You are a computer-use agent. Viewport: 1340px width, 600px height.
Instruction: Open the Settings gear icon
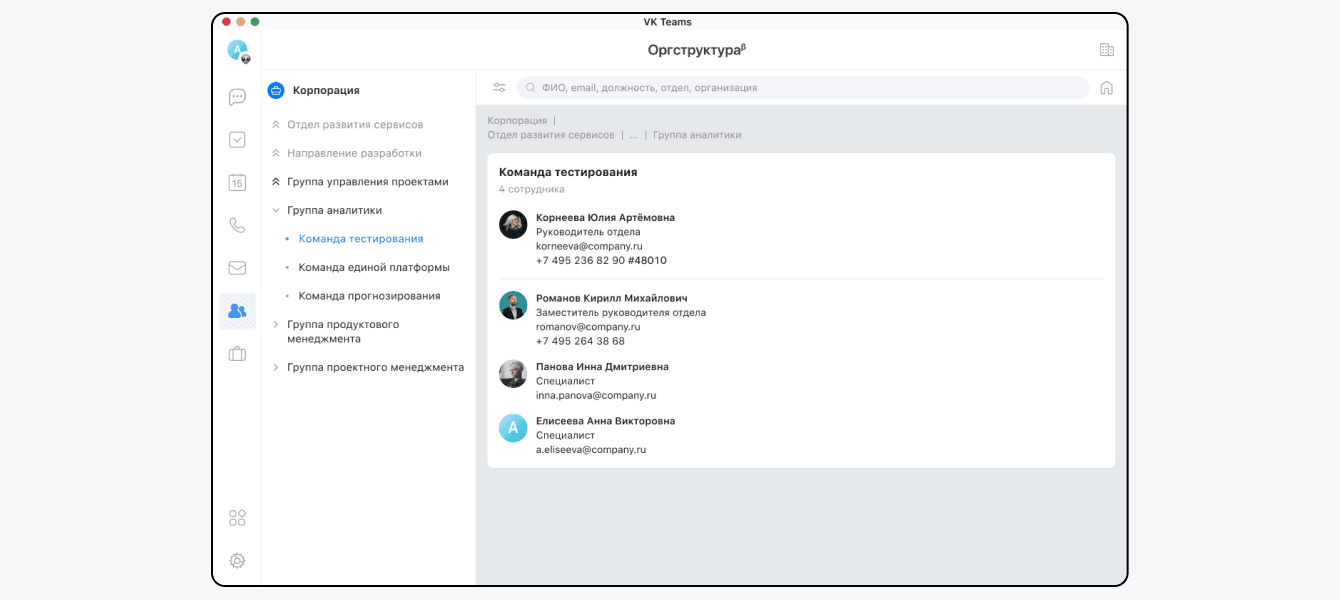(237, 561)
